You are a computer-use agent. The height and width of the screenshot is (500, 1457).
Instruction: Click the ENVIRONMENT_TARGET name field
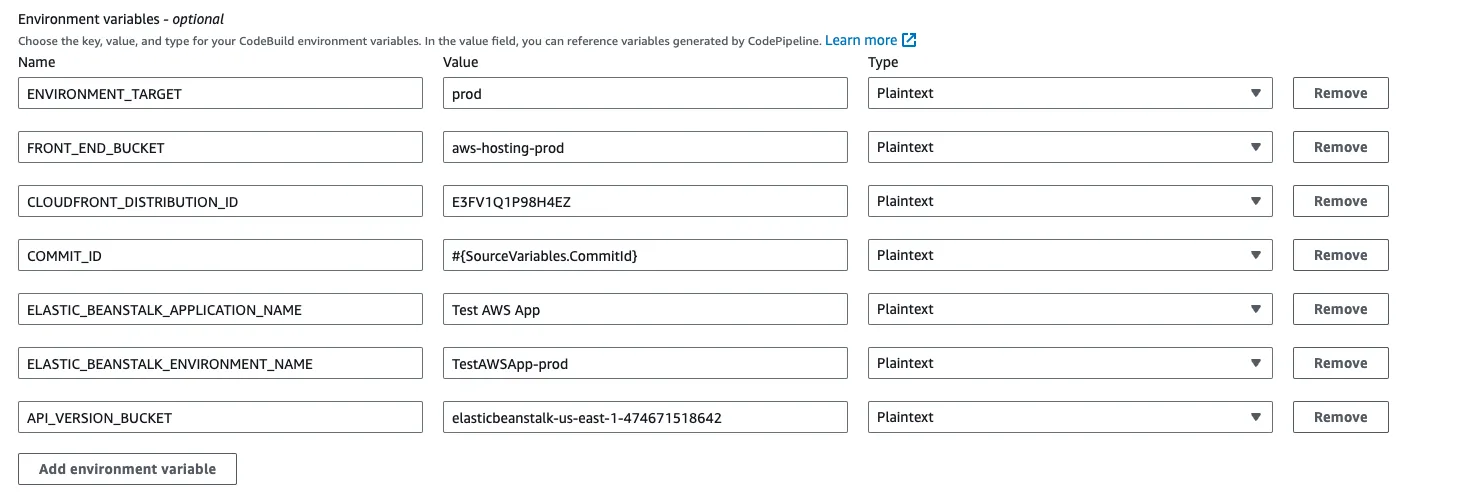[220, 93]
